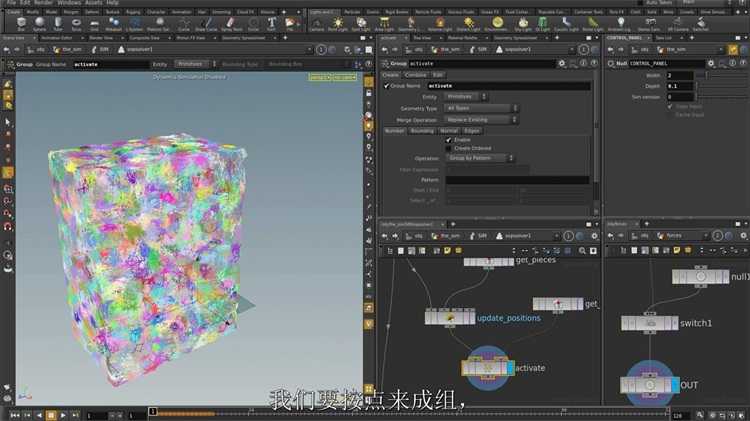750x421 pixels.
Task: Open Operation Group by Pattern dropdown
Action: (480, 158)
